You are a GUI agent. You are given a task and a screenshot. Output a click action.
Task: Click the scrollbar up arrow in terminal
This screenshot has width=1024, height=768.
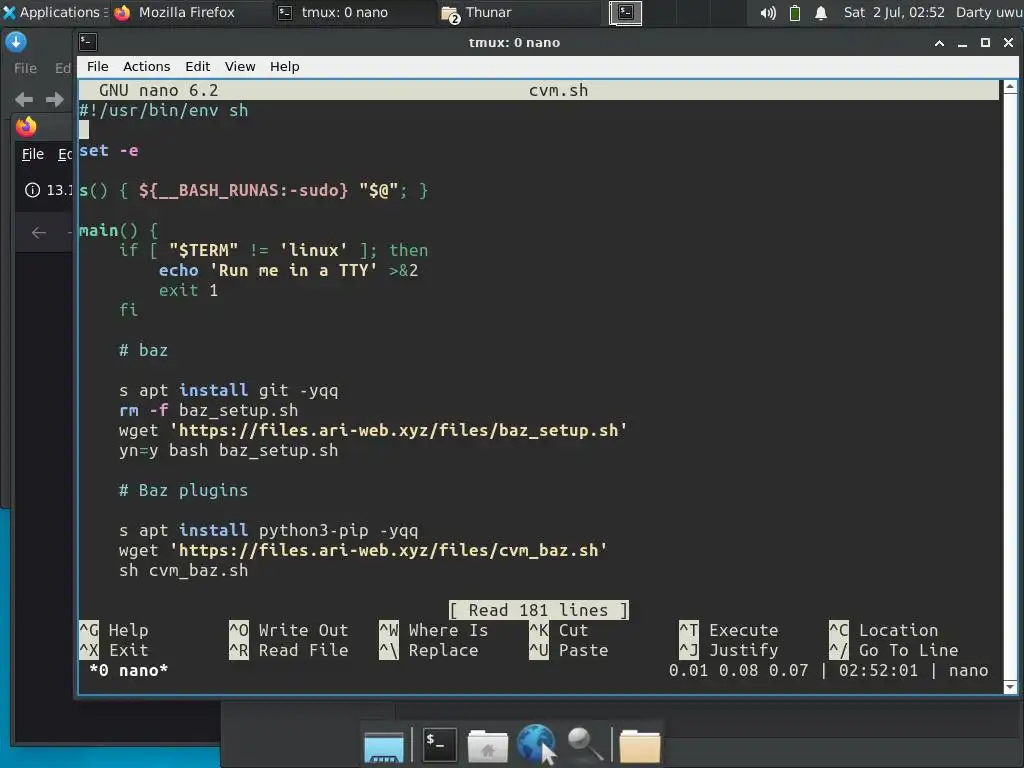click(1010, 86)
